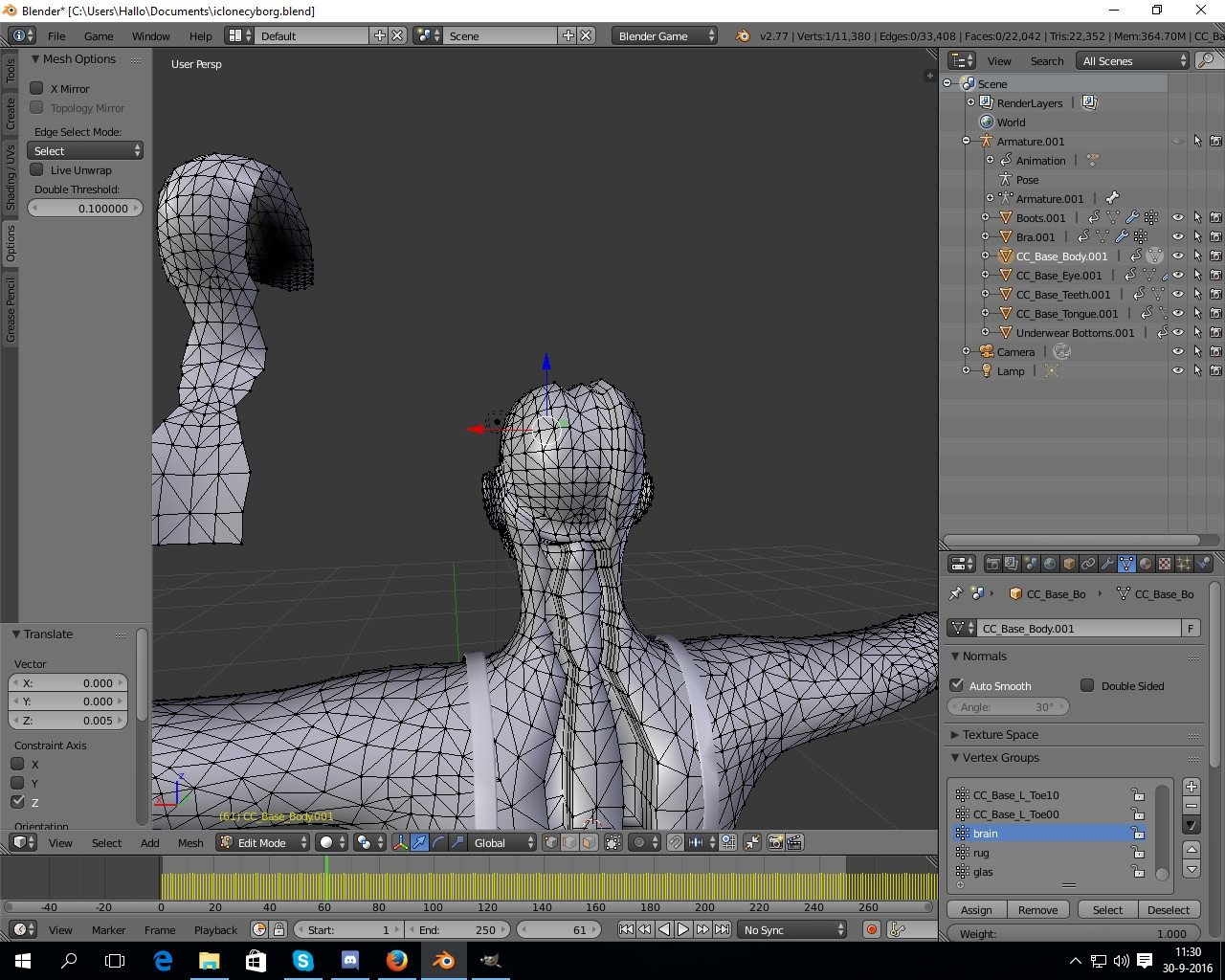Switch to the Create tab
Viewport: 1225px width, 980px height.
pyautogui.click(x=11, y=113)
